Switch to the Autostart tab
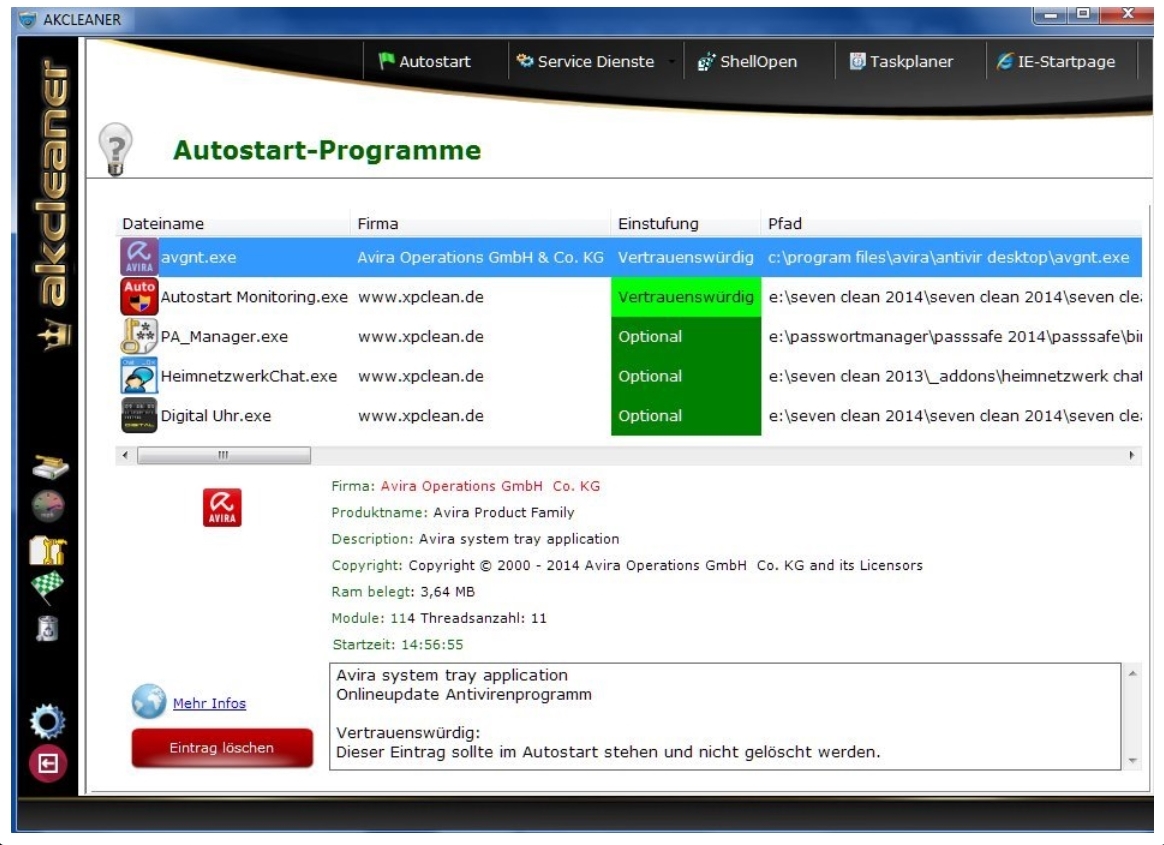Viewport: 1164px width, 845px height. pos(425,62)
